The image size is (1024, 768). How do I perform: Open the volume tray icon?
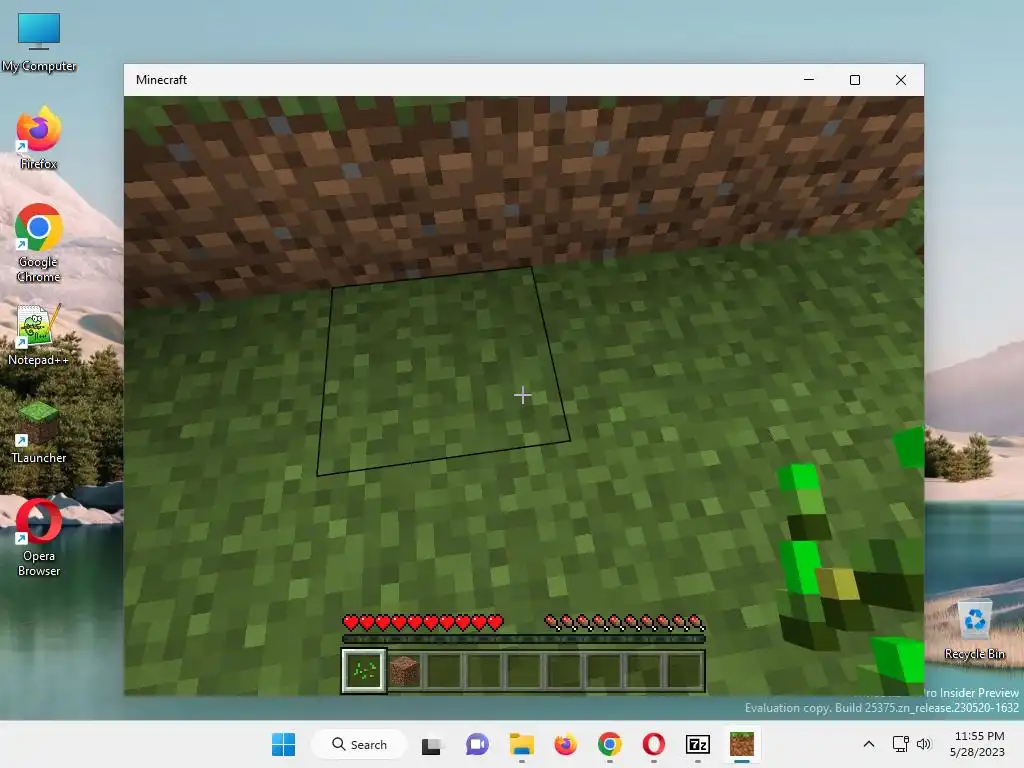click(923, 744)
